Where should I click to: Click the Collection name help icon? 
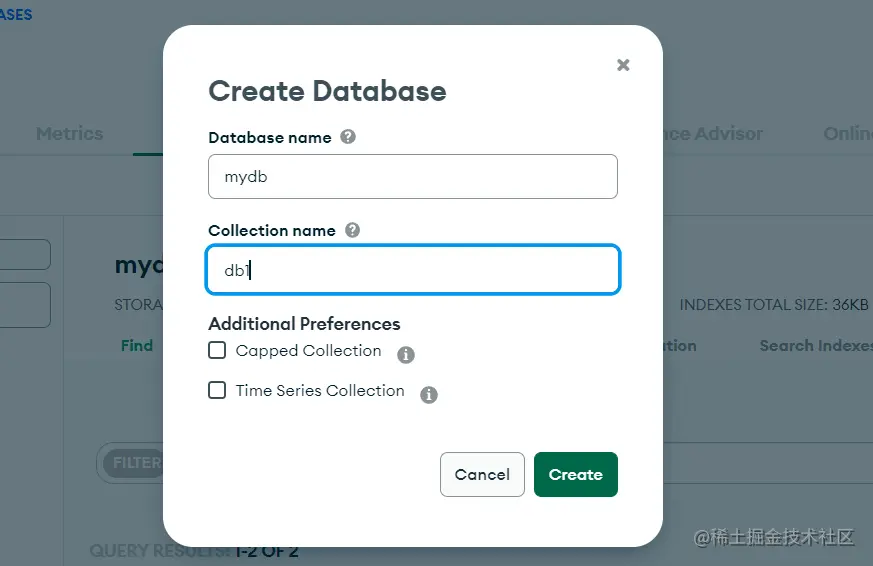pyautogui.click(x=352, y=230)
